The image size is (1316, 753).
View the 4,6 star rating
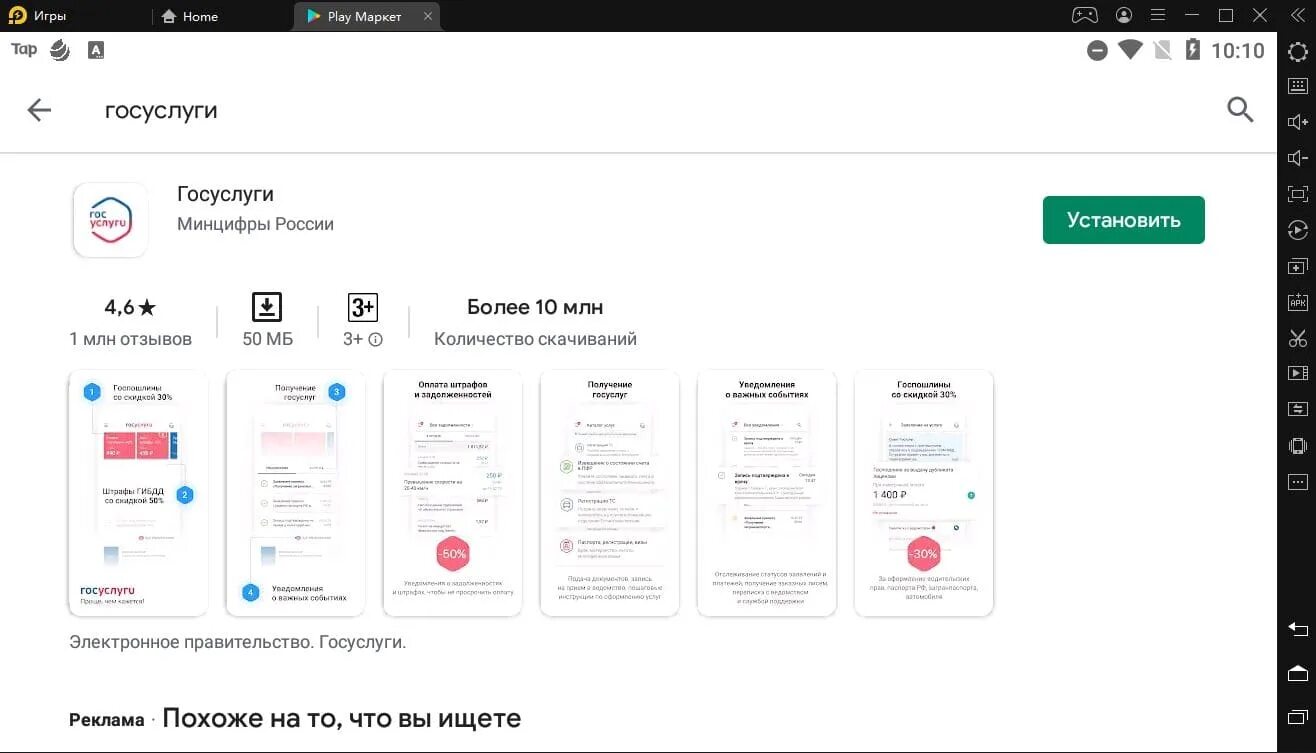[x=130, y=307]
